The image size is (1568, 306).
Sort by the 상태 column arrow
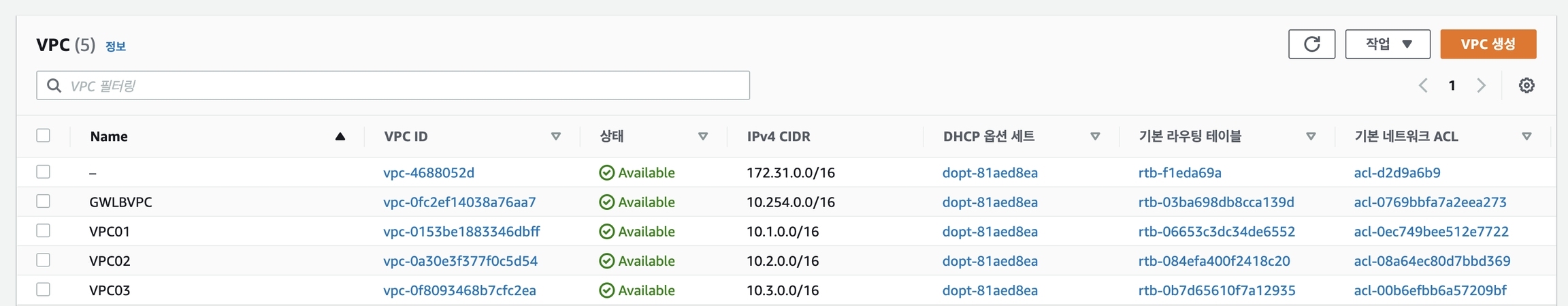point(703,136)
